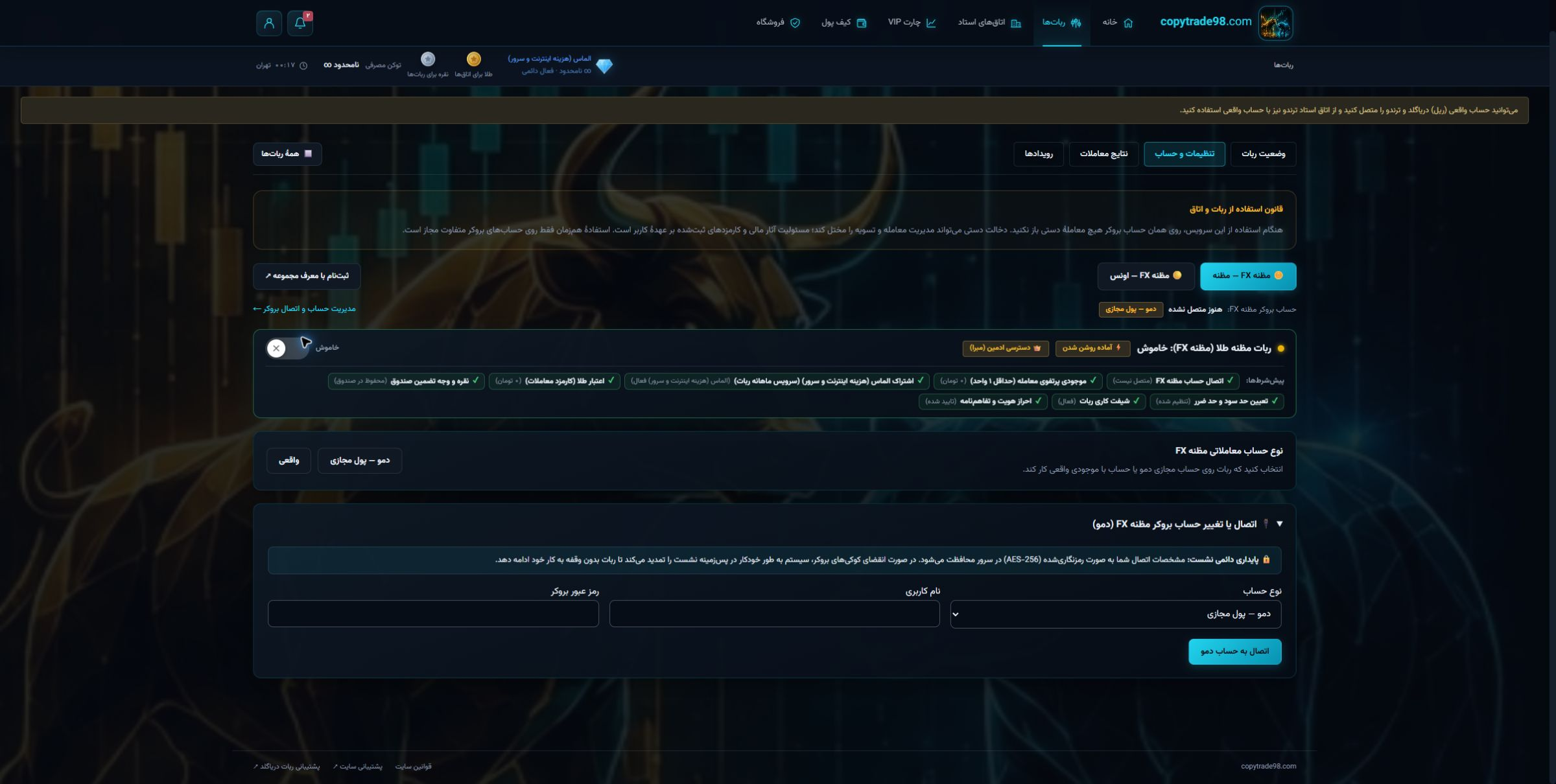
Task: Click the gold coin icon
Action: (474, 60)
